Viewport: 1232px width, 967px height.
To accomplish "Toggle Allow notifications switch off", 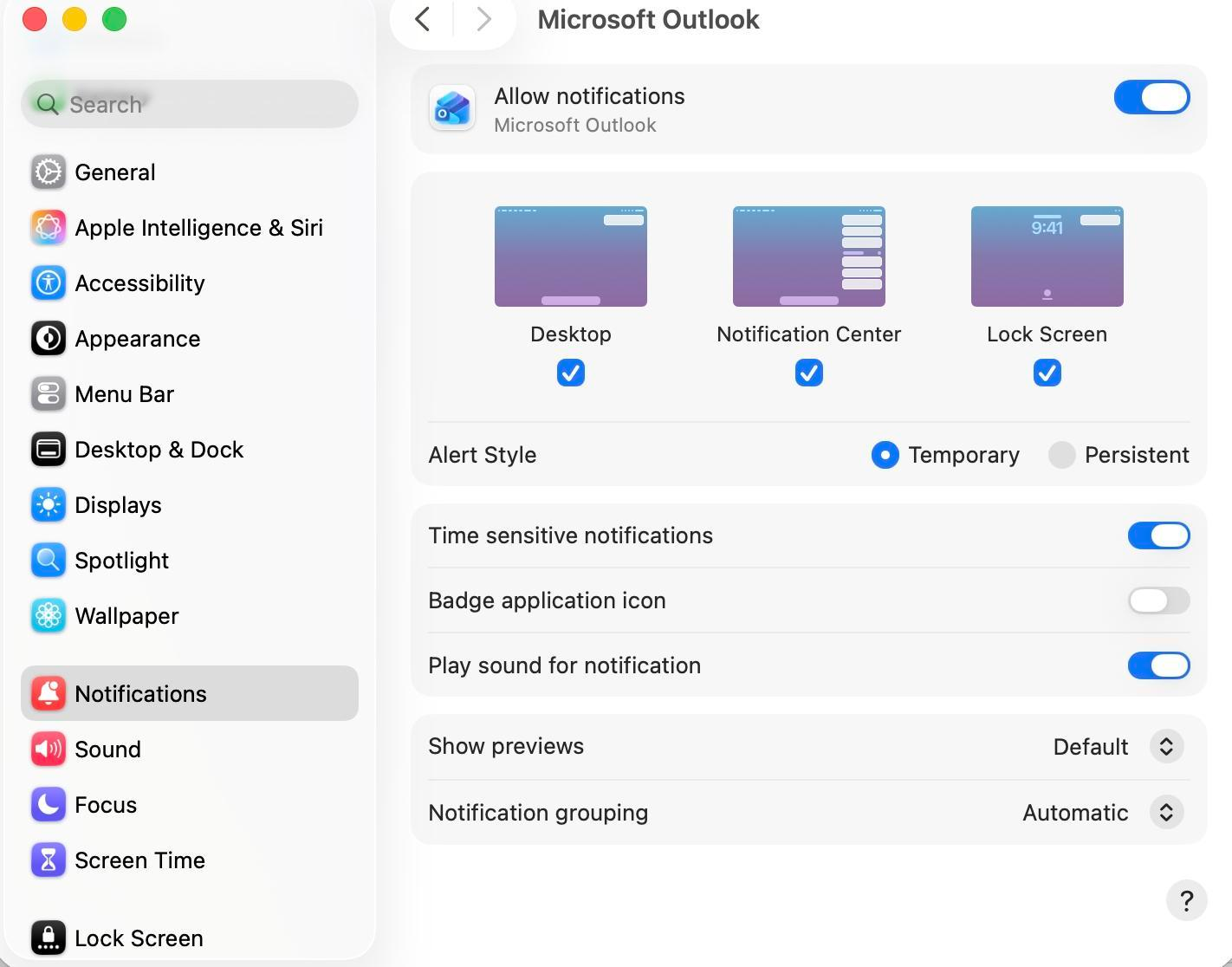I will pos(1152,97).
